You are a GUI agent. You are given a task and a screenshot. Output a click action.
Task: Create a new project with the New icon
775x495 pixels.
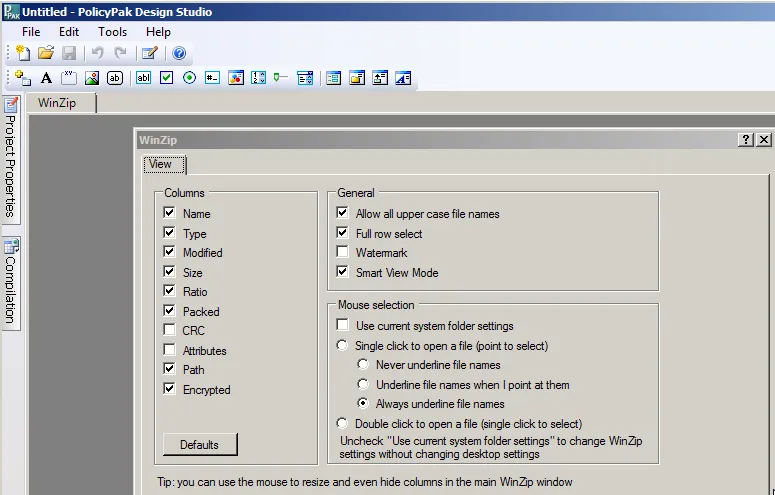pos(23,53)
